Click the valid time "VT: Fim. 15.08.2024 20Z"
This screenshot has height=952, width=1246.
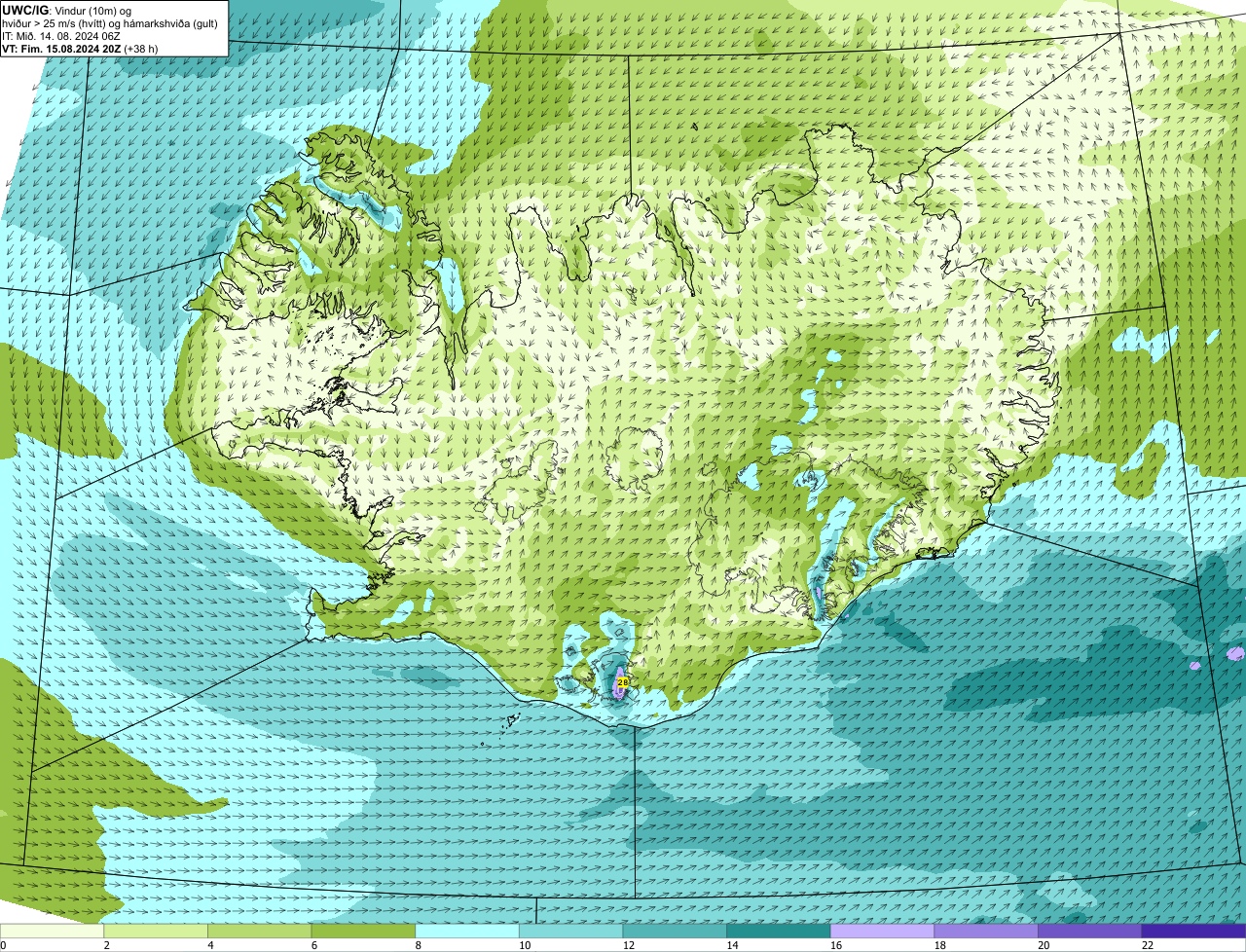point(61,48)
